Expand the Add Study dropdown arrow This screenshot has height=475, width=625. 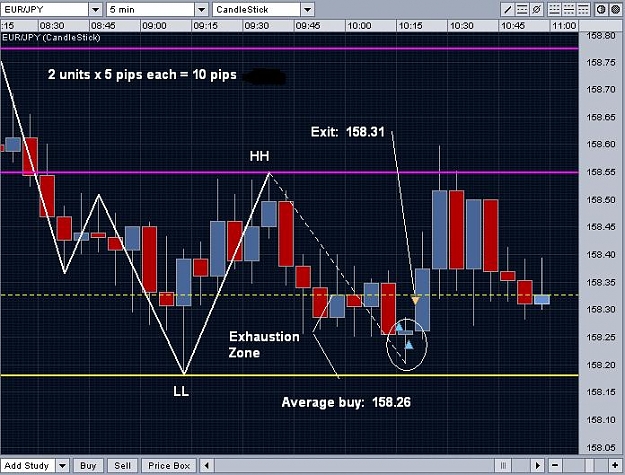62,465
